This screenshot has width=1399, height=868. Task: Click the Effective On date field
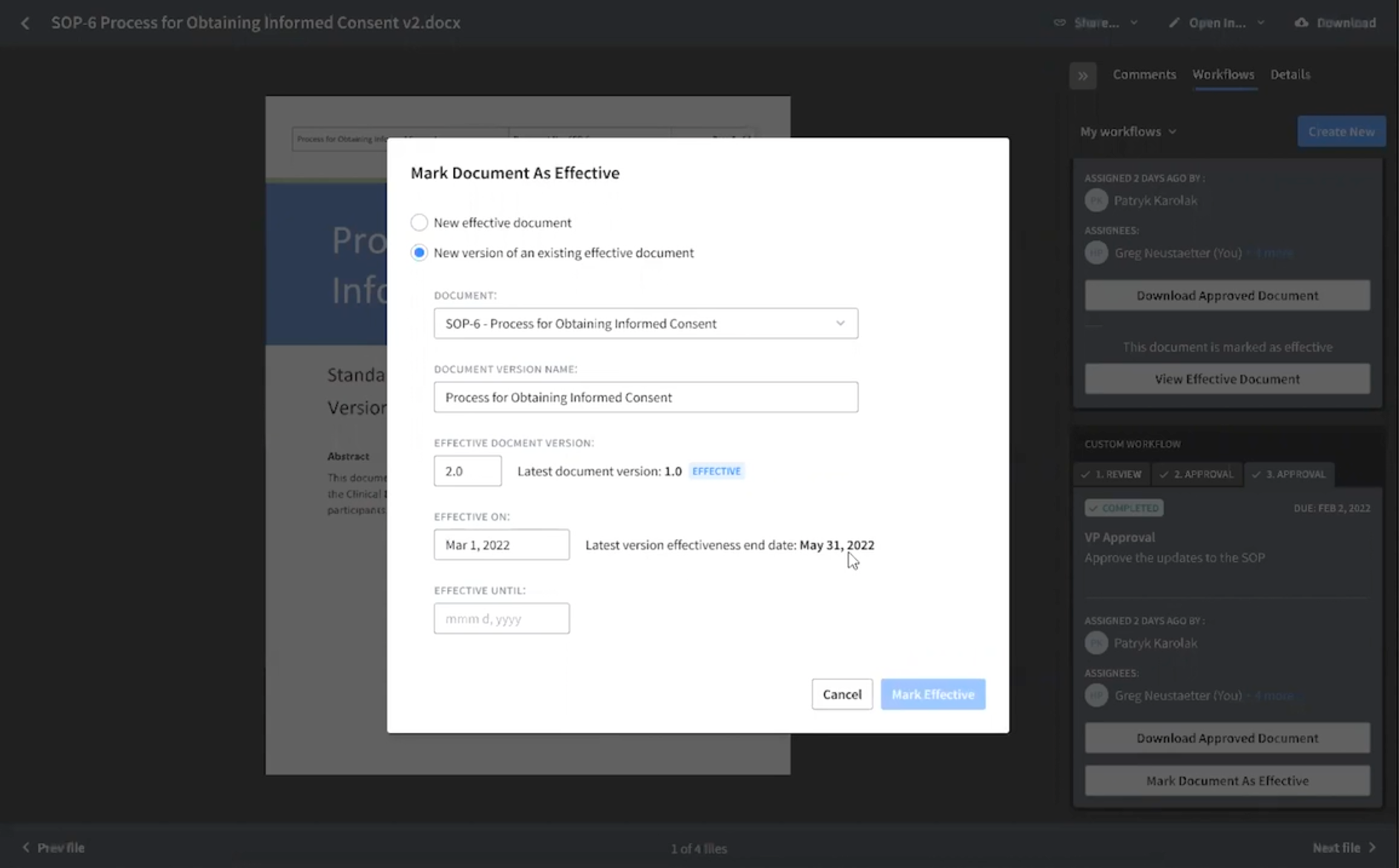click(x=501, y=545)
